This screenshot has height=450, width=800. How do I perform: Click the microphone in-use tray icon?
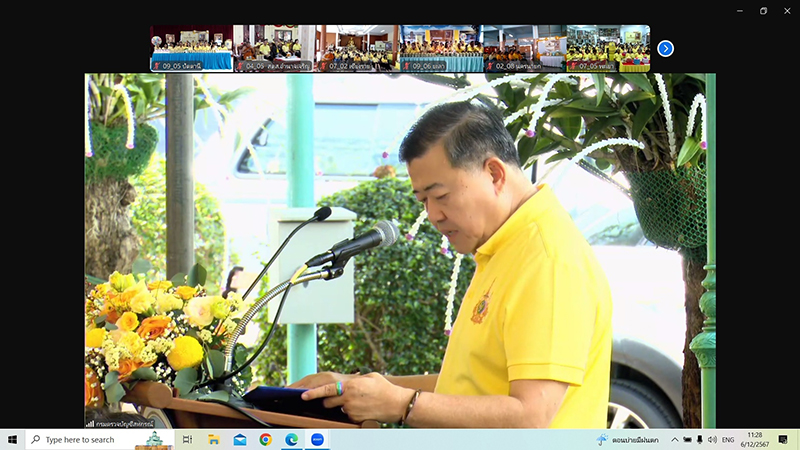700,439
